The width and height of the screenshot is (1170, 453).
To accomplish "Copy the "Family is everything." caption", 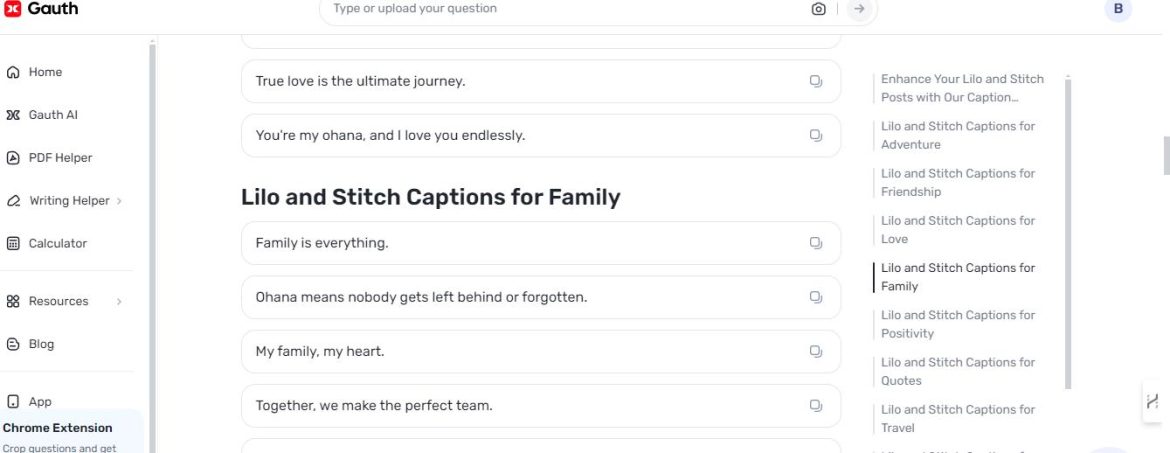I will pyautogui.click(x=816, y=243).
